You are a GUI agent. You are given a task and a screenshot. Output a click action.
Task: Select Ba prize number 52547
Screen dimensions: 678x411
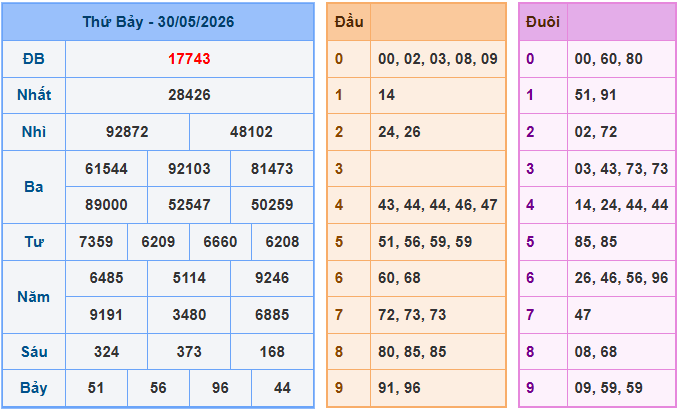point(189,205)
